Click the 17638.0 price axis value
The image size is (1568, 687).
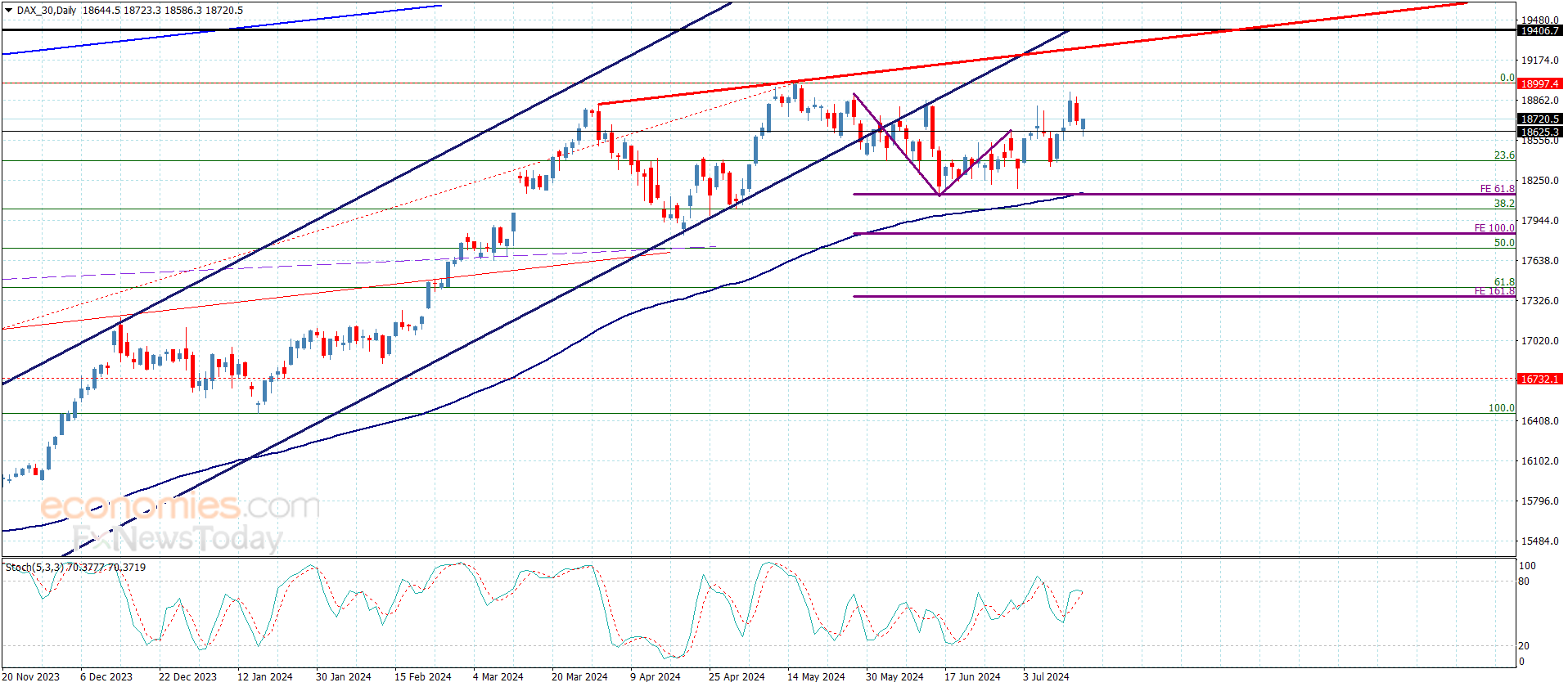1539,260
